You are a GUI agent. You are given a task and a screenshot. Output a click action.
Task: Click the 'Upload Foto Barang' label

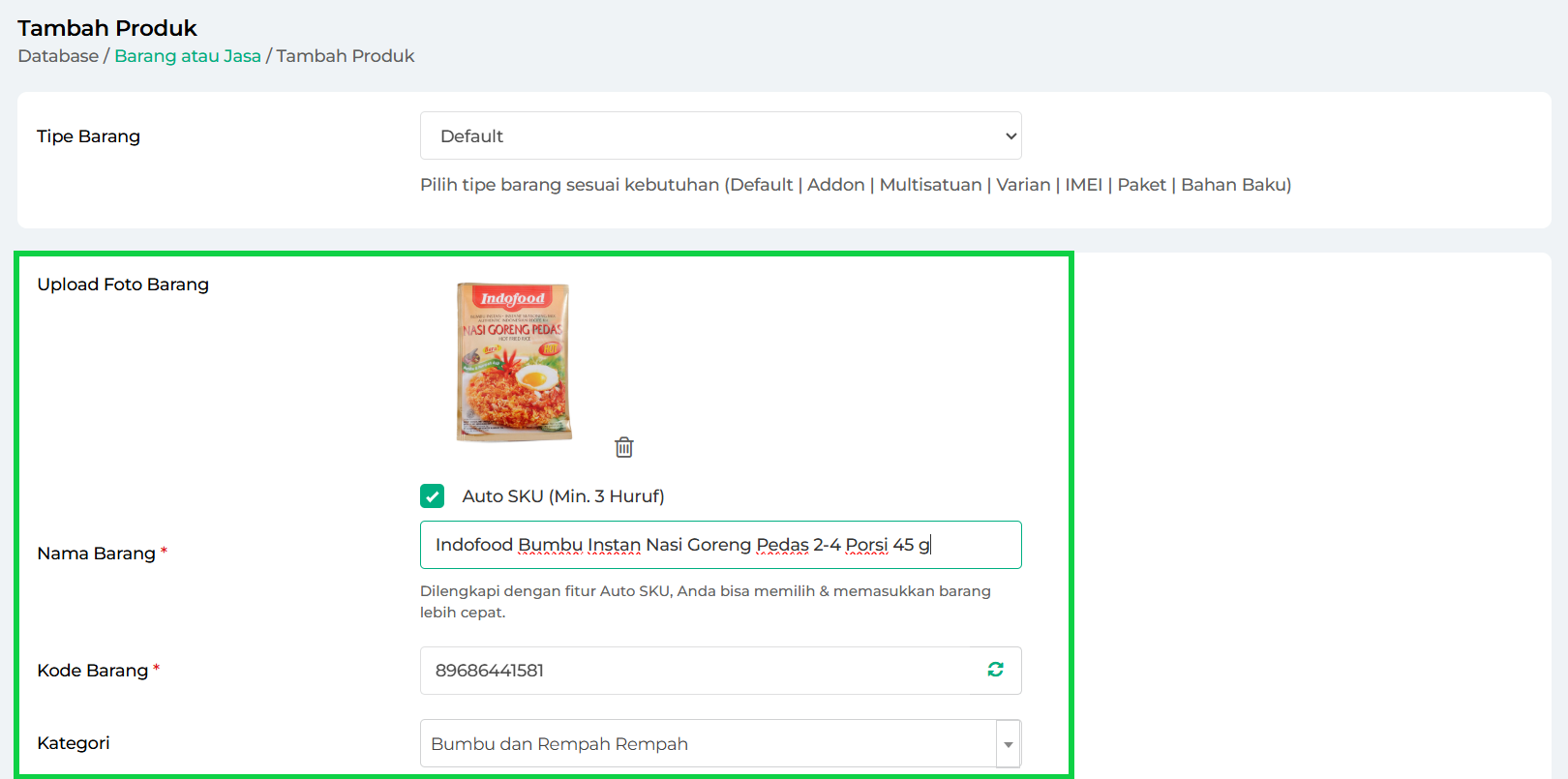pos(123,285)
